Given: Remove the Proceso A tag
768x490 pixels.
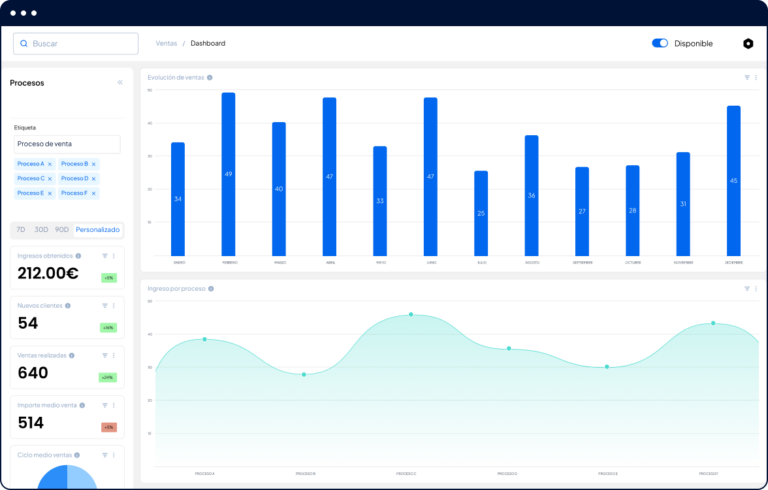Looking at the screenshot, I should [49, 164].
